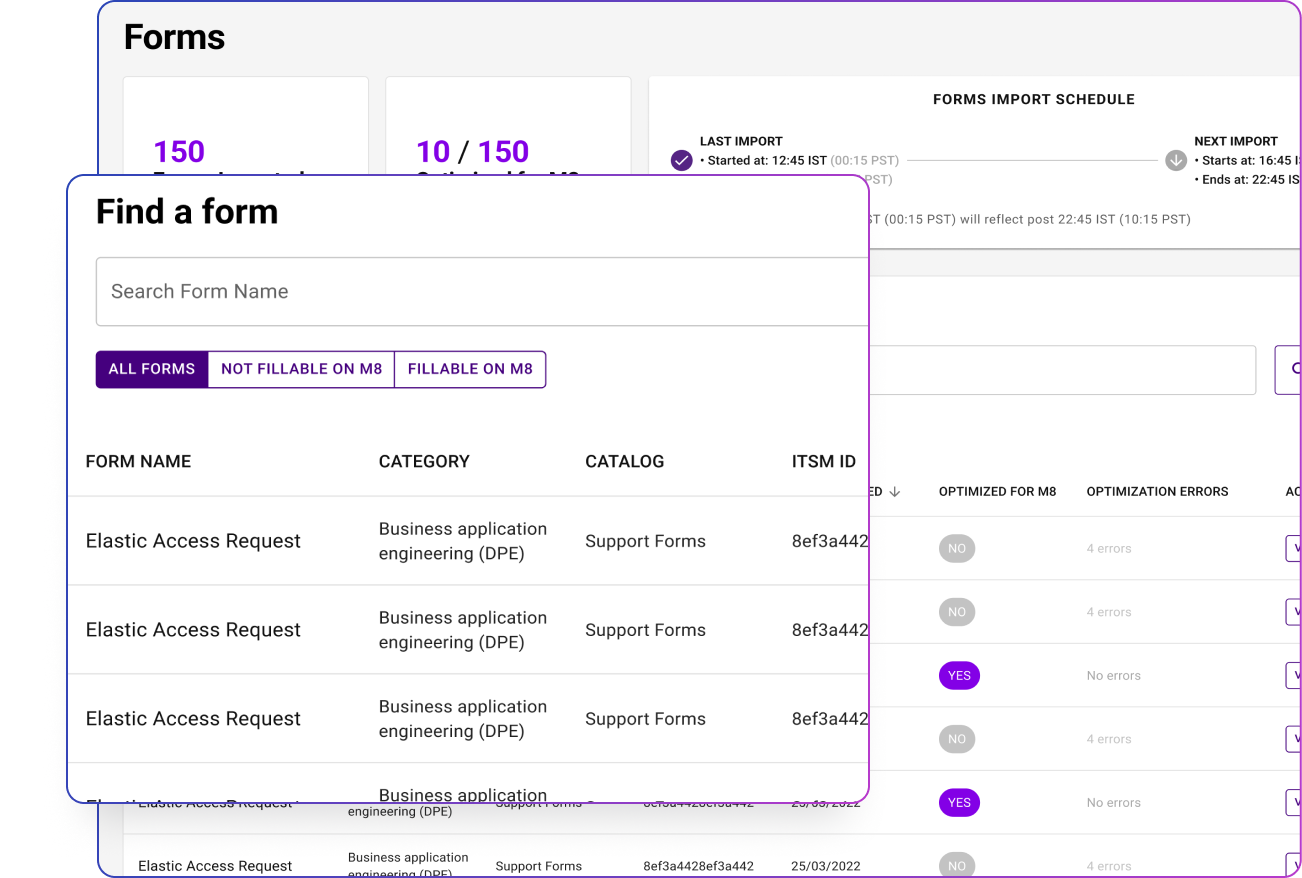The image size is (1302, 878).
Task: Click the CATEGORY column header
Action: pos(424,462)
